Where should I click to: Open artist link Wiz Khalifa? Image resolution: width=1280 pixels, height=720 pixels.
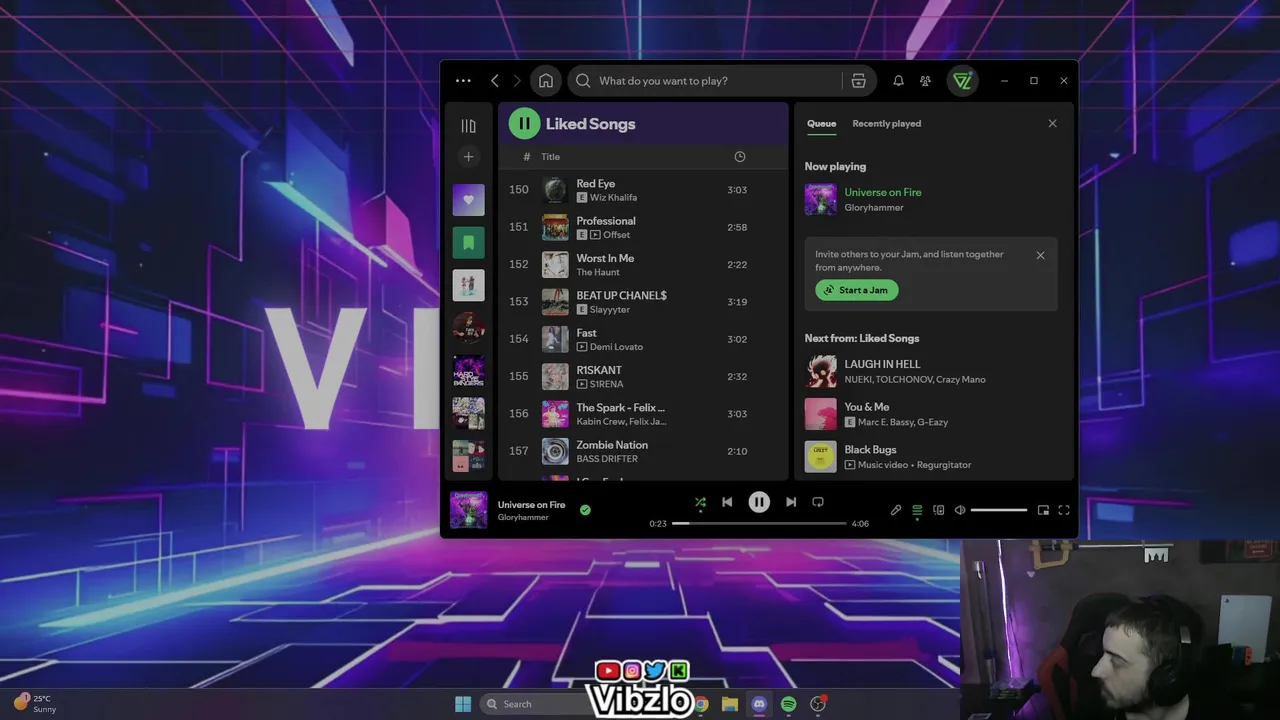coord(613,198)
